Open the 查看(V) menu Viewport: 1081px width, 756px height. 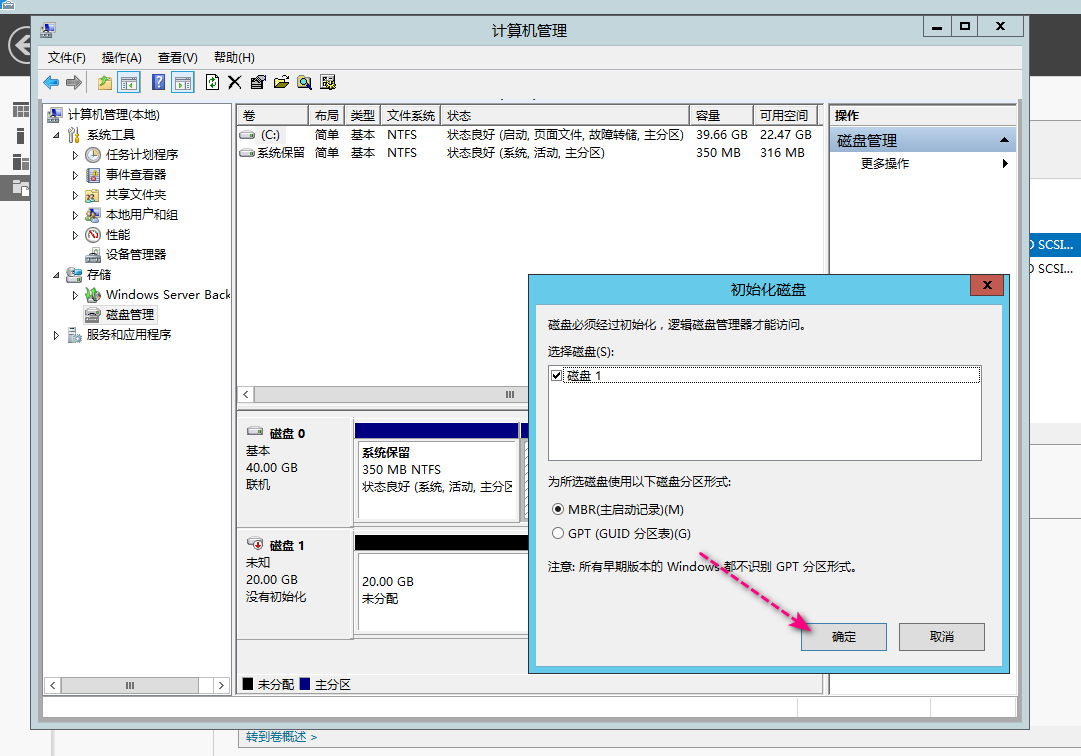177,58
